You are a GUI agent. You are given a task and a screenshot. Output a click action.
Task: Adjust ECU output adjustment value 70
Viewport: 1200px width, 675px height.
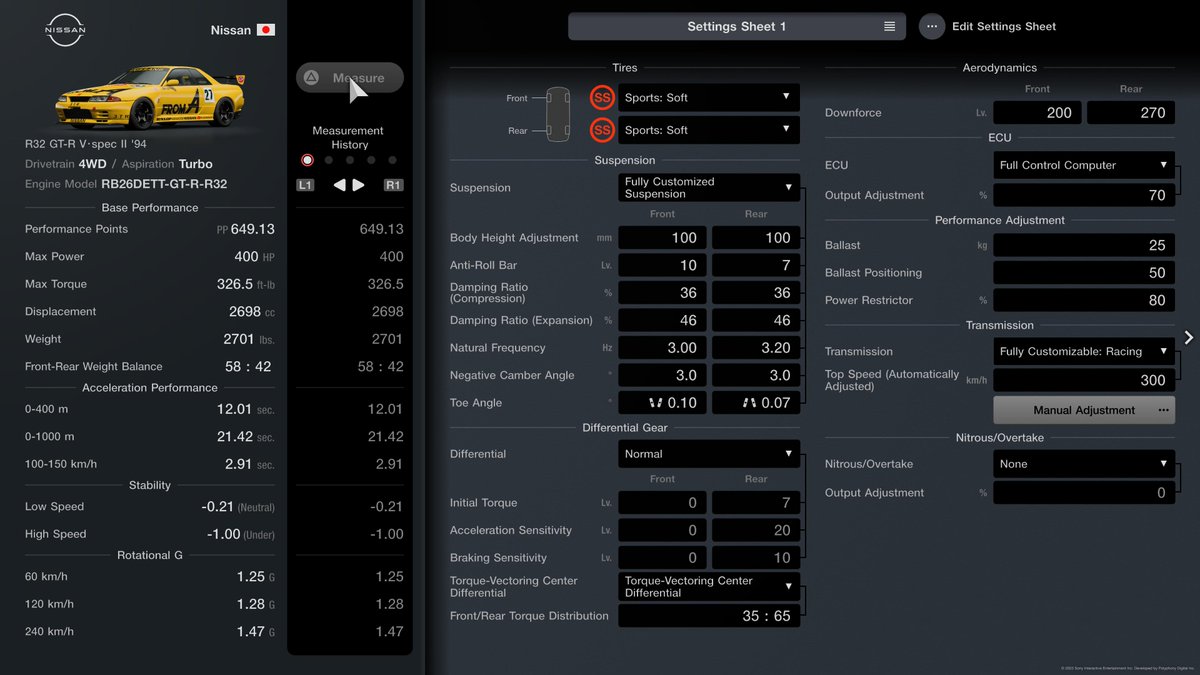click(1084, 195)
